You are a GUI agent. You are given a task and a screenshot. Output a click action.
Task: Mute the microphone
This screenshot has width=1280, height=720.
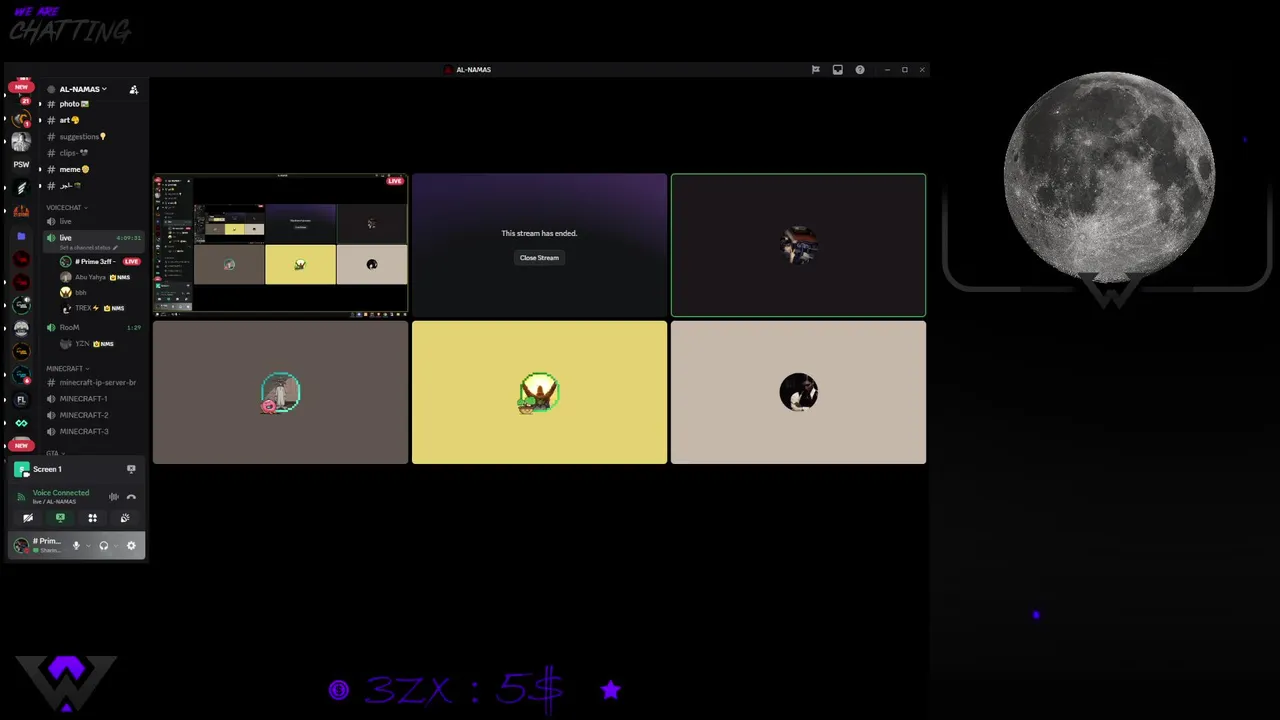pyautogui.click(x=76, y=546)
